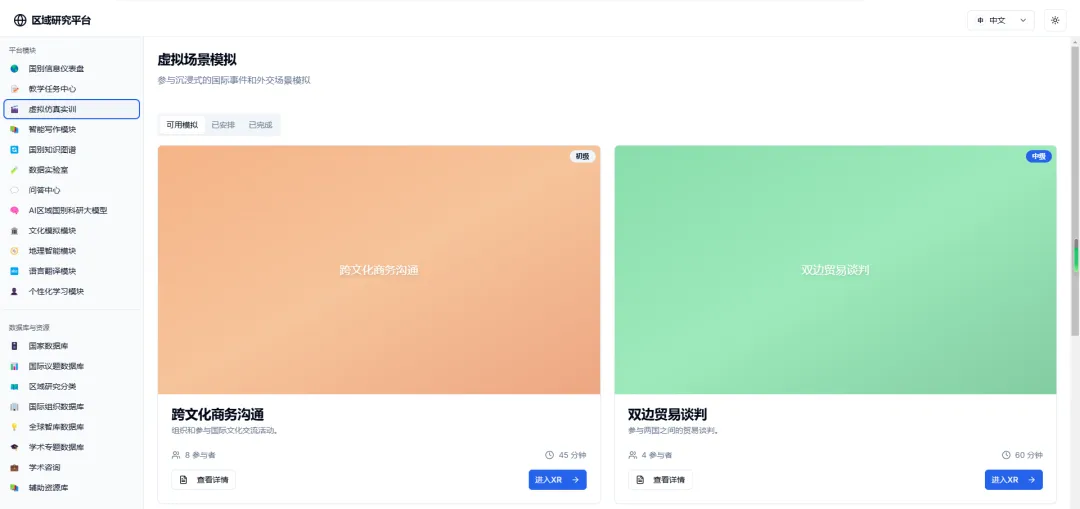Open 语言翻译模块 via its blue icon
This screenshot has height=509, width=1080.
(14, 271)
